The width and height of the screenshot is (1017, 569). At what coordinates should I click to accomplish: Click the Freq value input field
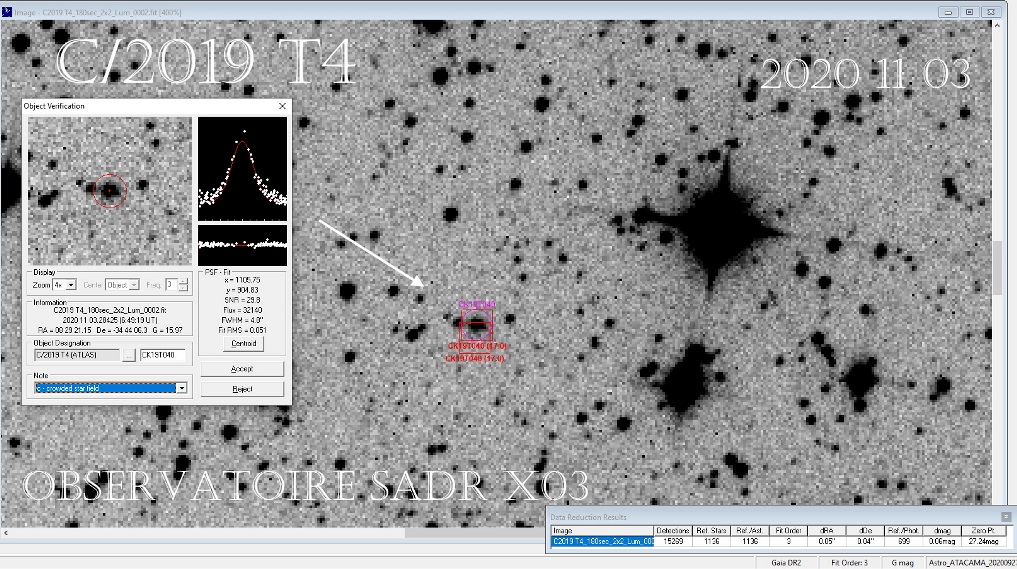171,285
